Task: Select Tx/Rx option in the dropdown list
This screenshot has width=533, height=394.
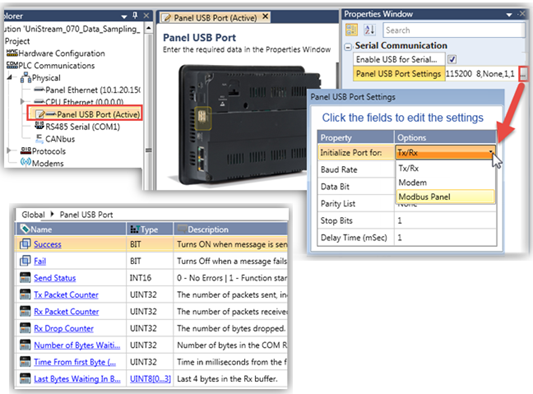Action: (445, 168)
